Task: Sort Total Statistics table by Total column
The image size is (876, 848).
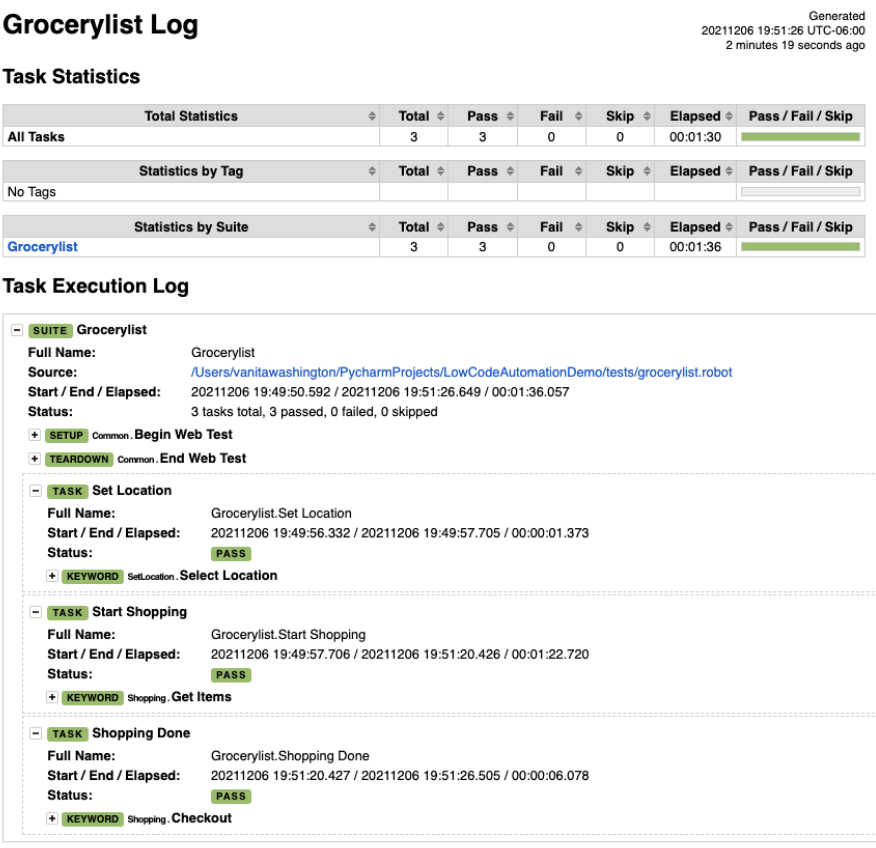Action: pos(413,116)
